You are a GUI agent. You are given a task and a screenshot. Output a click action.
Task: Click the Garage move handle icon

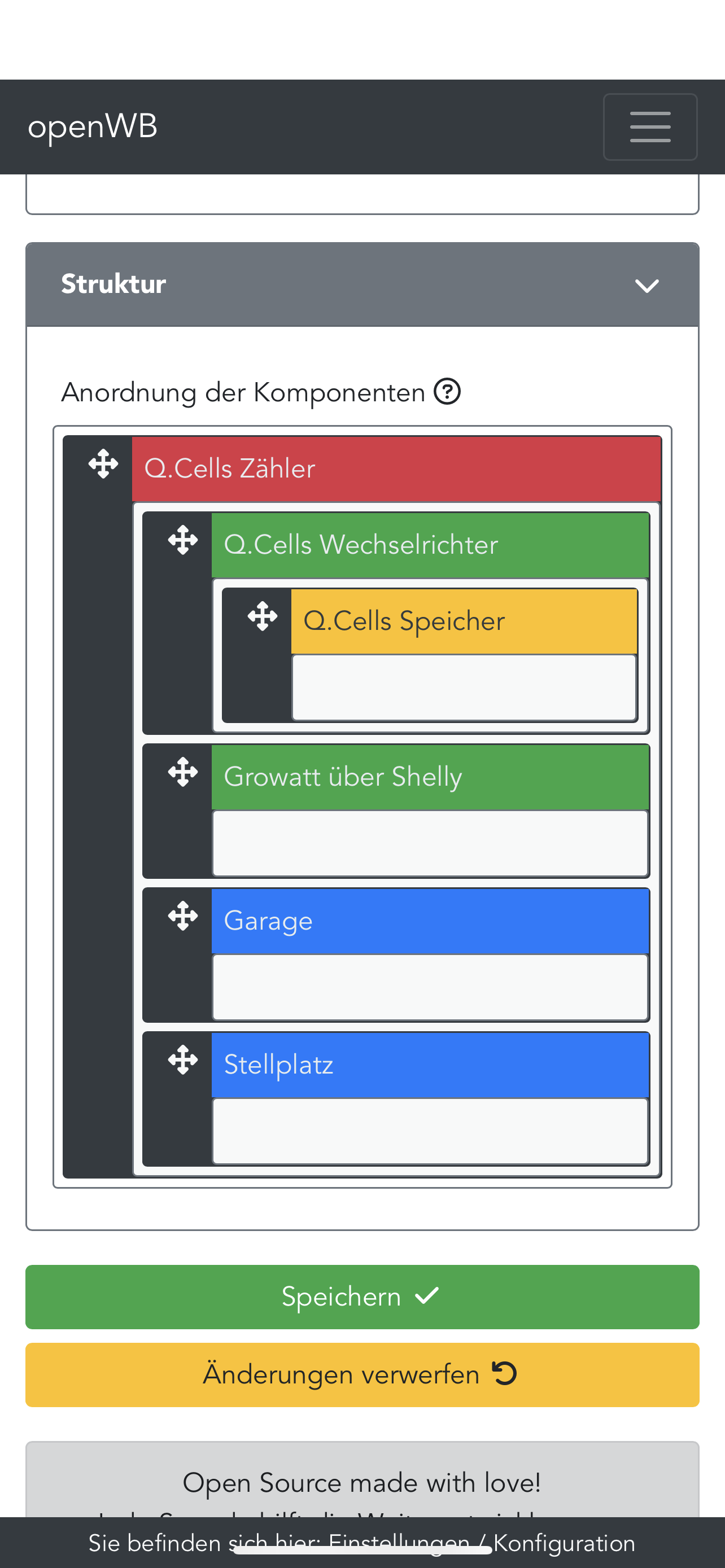pos(182,917)
